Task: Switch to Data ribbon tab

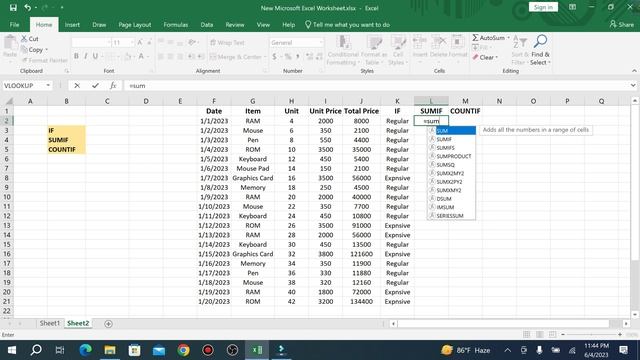Action: [x=207, y=24]
